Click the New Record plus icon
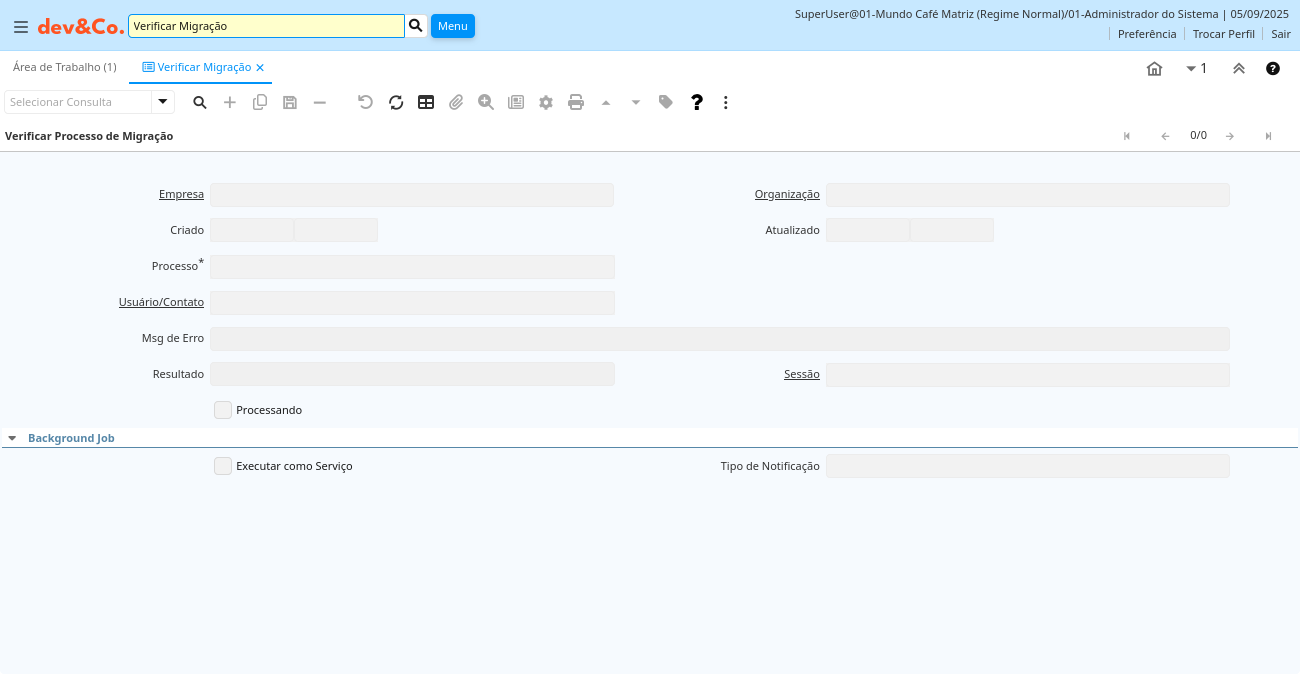The height and width of the screenshot is (674, 1300). (230, 102)
